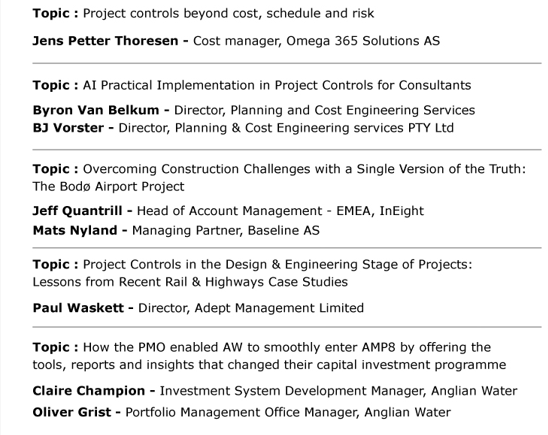Click the Design & Engineering Stage topic title
This screenshot has height=435, width=548.
click(277, 264)
